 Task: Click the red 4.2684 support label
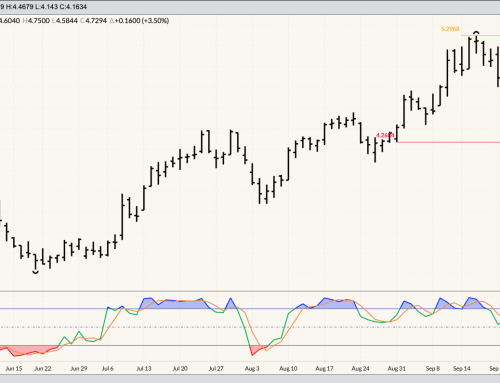[x=385, y=135]
